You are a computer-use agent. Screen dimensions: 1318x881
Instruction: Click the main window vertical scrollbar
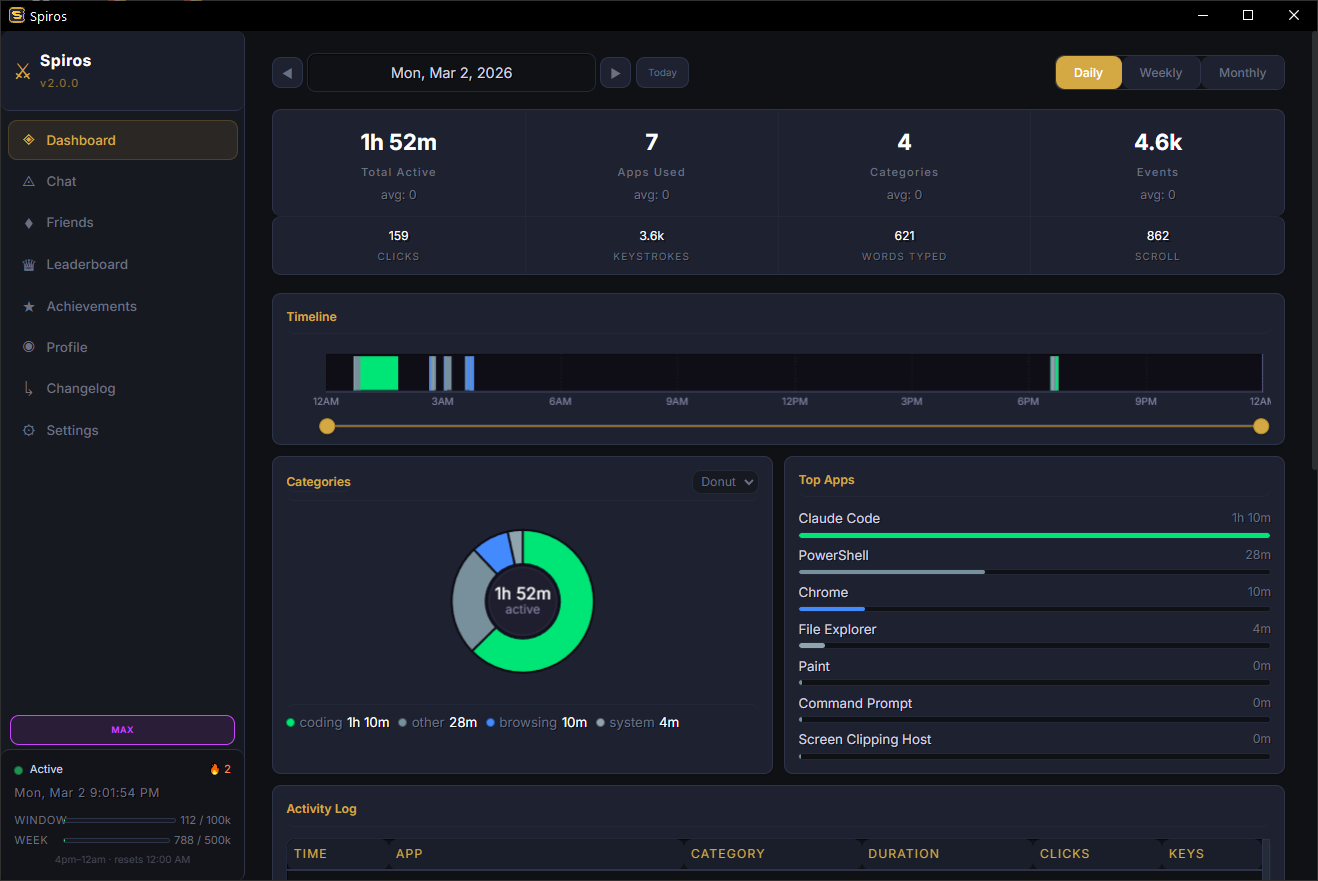(x=1313, y=250)
